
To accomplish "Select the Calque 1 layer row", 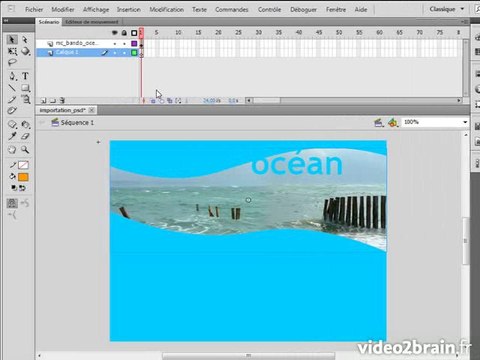I will pos(87,53).
